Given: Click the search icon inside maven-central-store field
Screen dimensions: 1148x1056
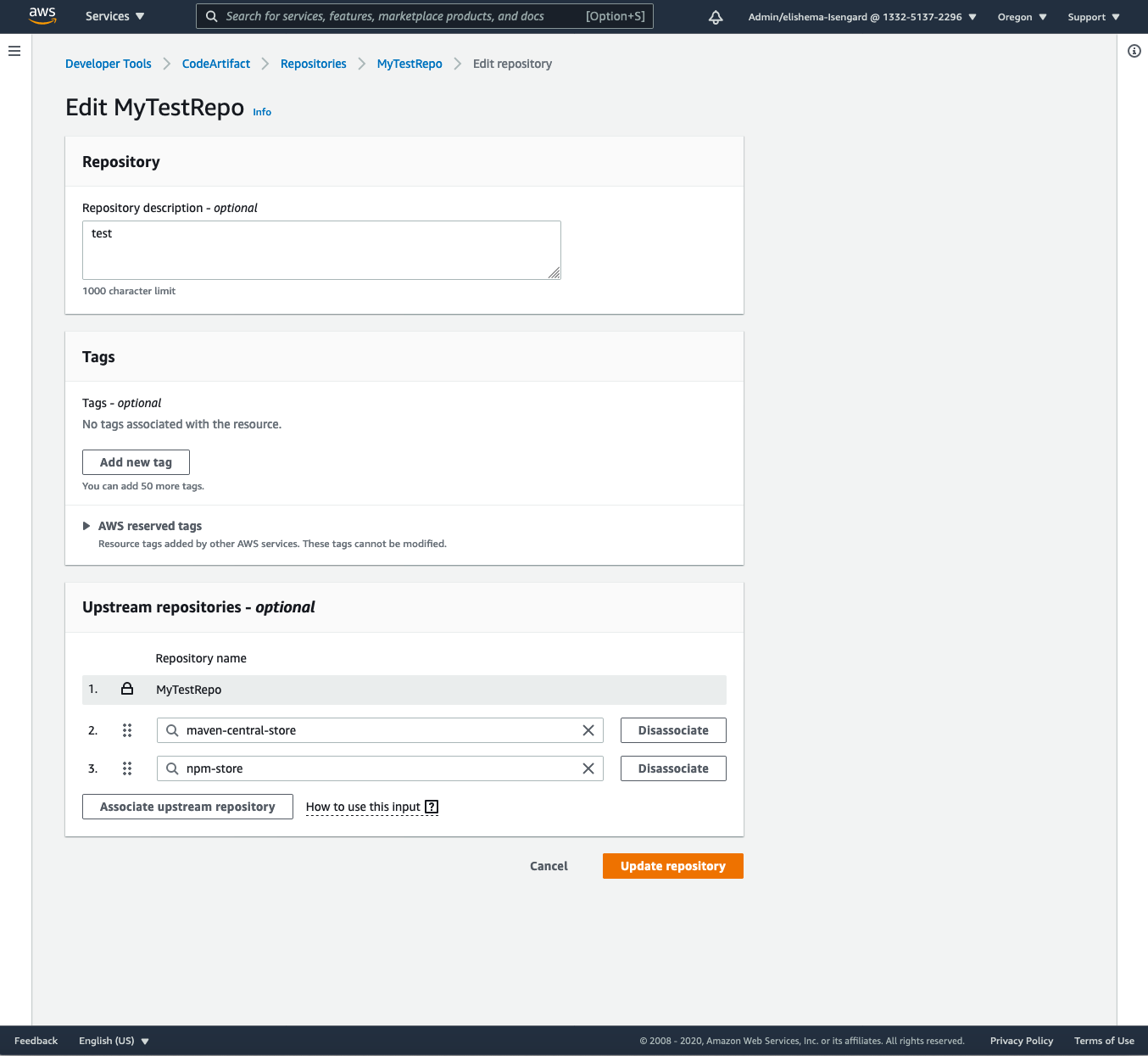Looking at the screenshot, I should pos(172,730).
